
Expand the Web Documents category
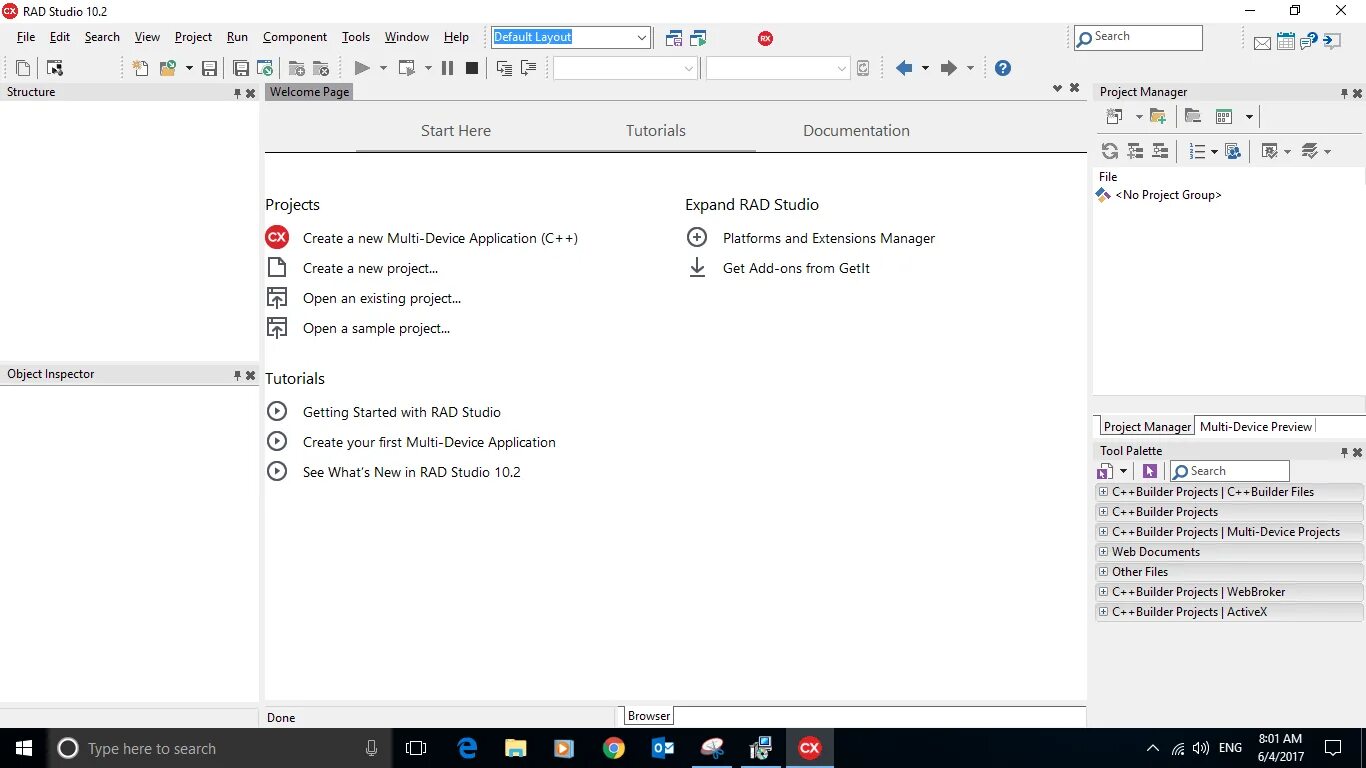[1103, 552]
